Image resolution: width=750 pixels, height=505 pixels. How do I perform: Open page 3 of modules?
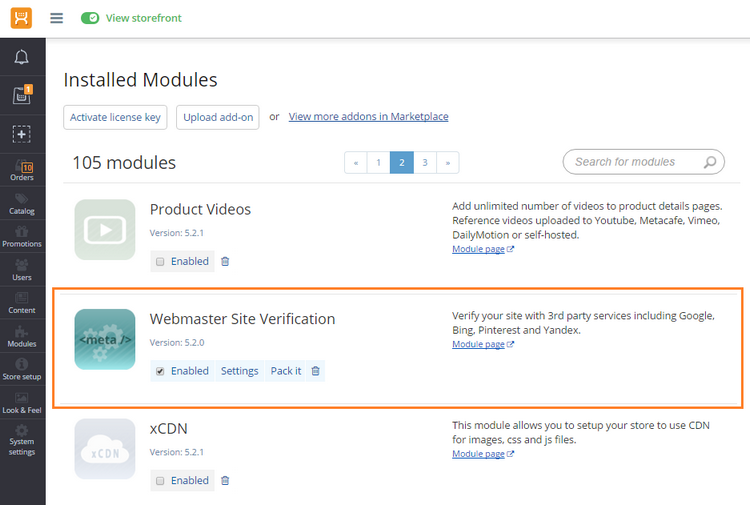425,163
